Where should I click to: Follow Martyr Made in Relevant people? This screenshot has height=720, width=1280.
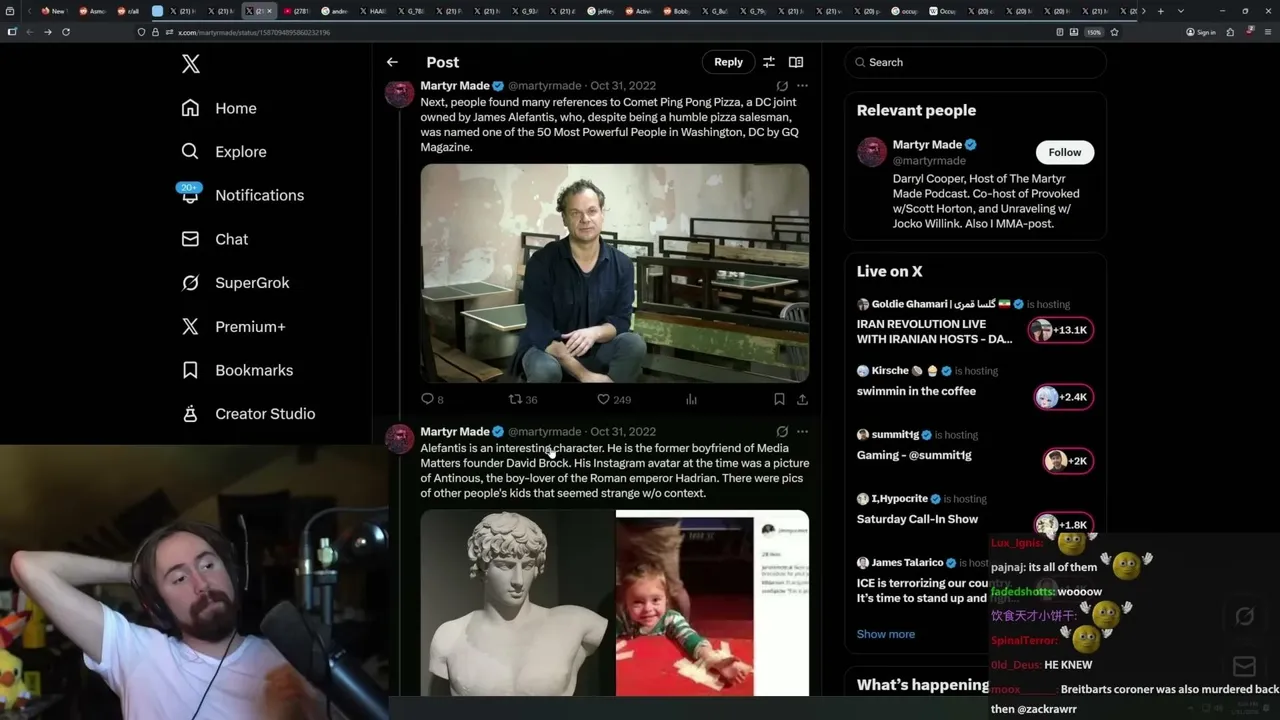pyautogui.click(x=1064, y=152)
